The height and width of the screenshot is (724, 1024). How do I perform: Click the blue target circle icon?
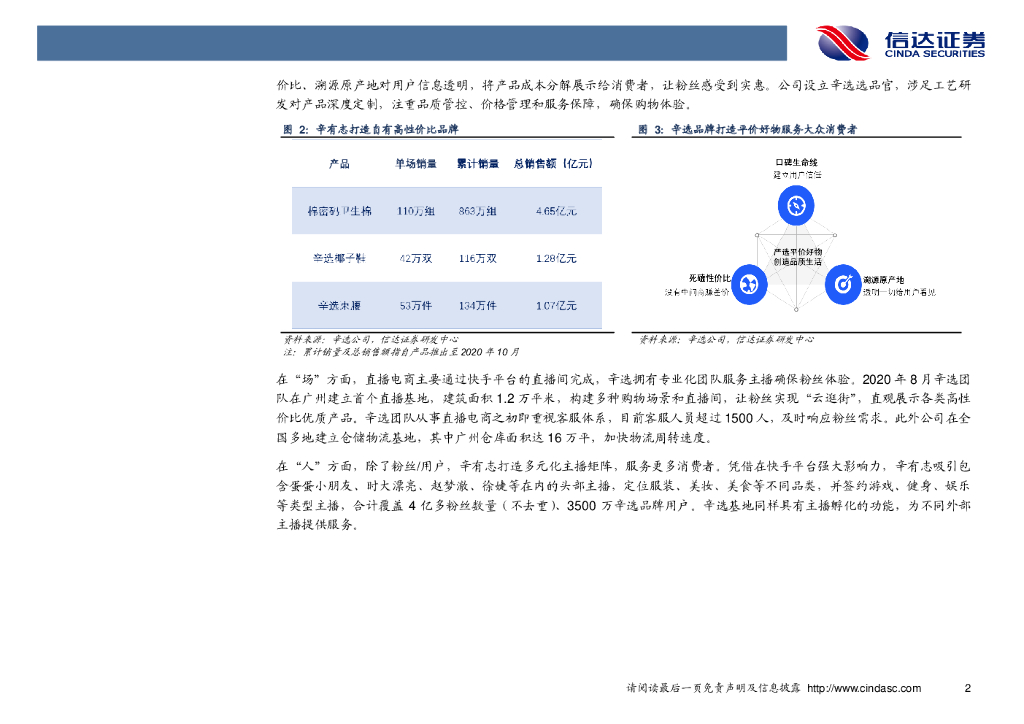[x=843, y=284]
